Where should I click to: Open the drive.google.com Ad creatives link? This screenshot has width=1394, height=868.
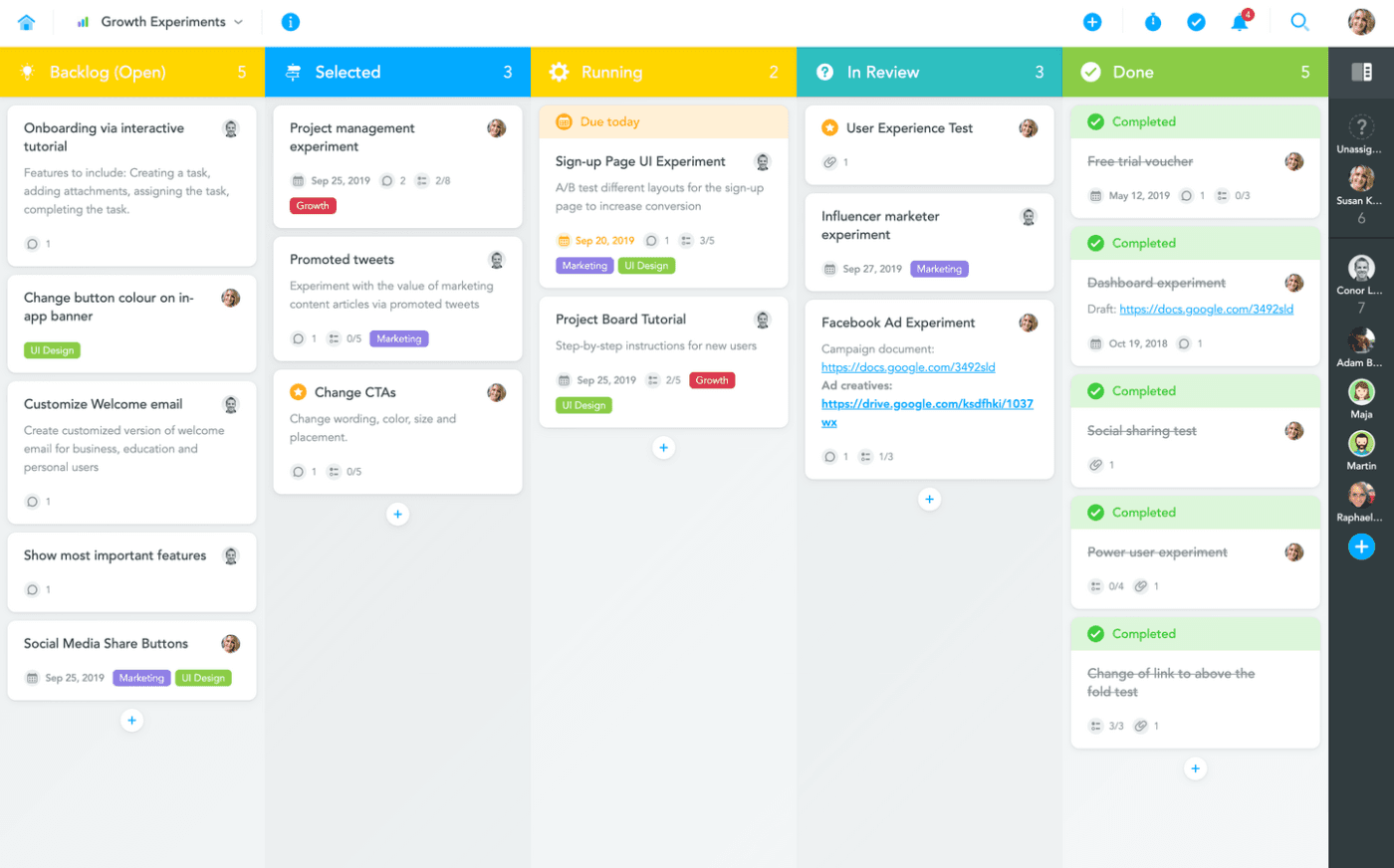coord(927,413)
